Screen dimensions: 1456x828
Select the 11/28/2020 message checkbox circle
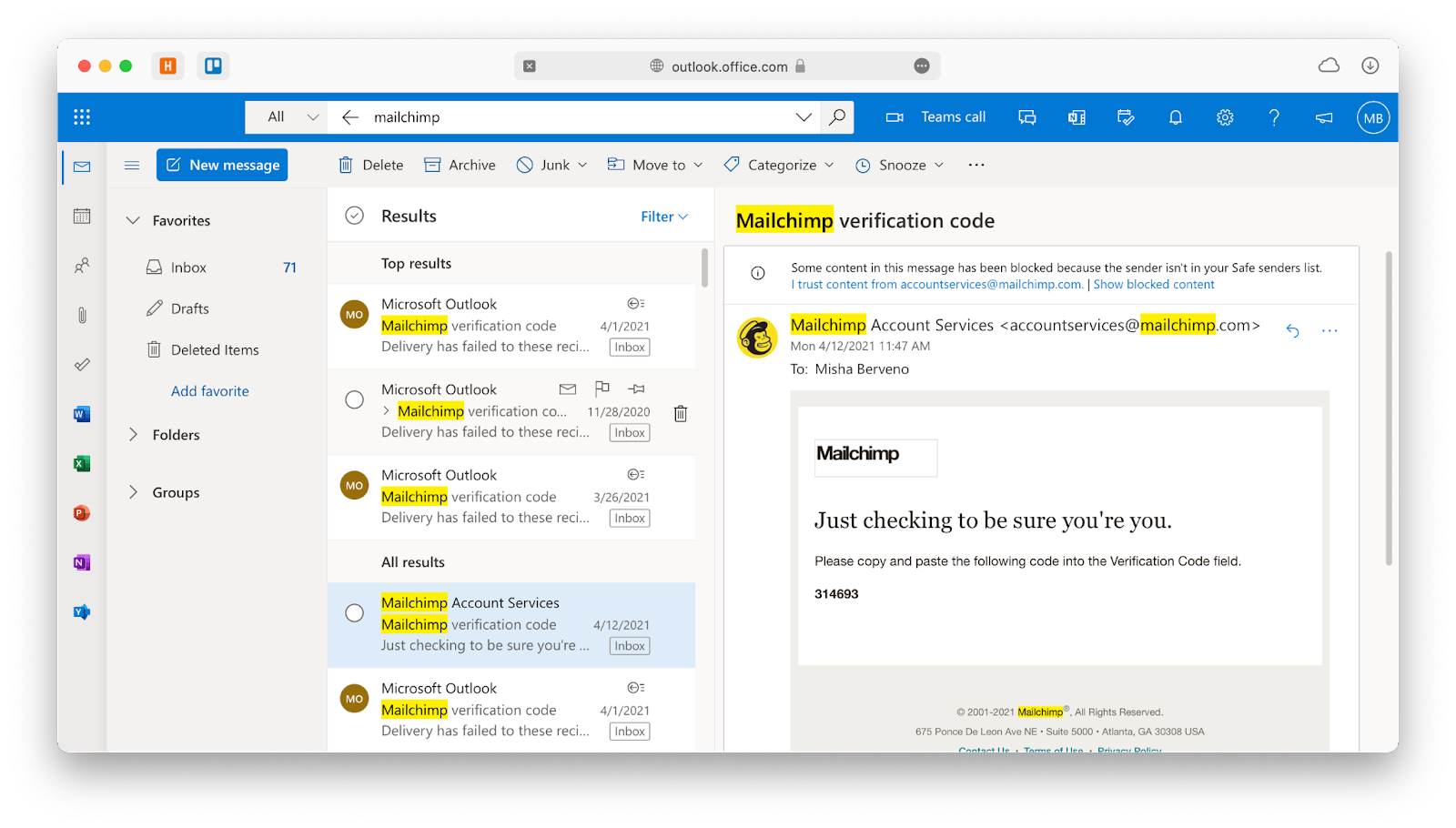355,399
